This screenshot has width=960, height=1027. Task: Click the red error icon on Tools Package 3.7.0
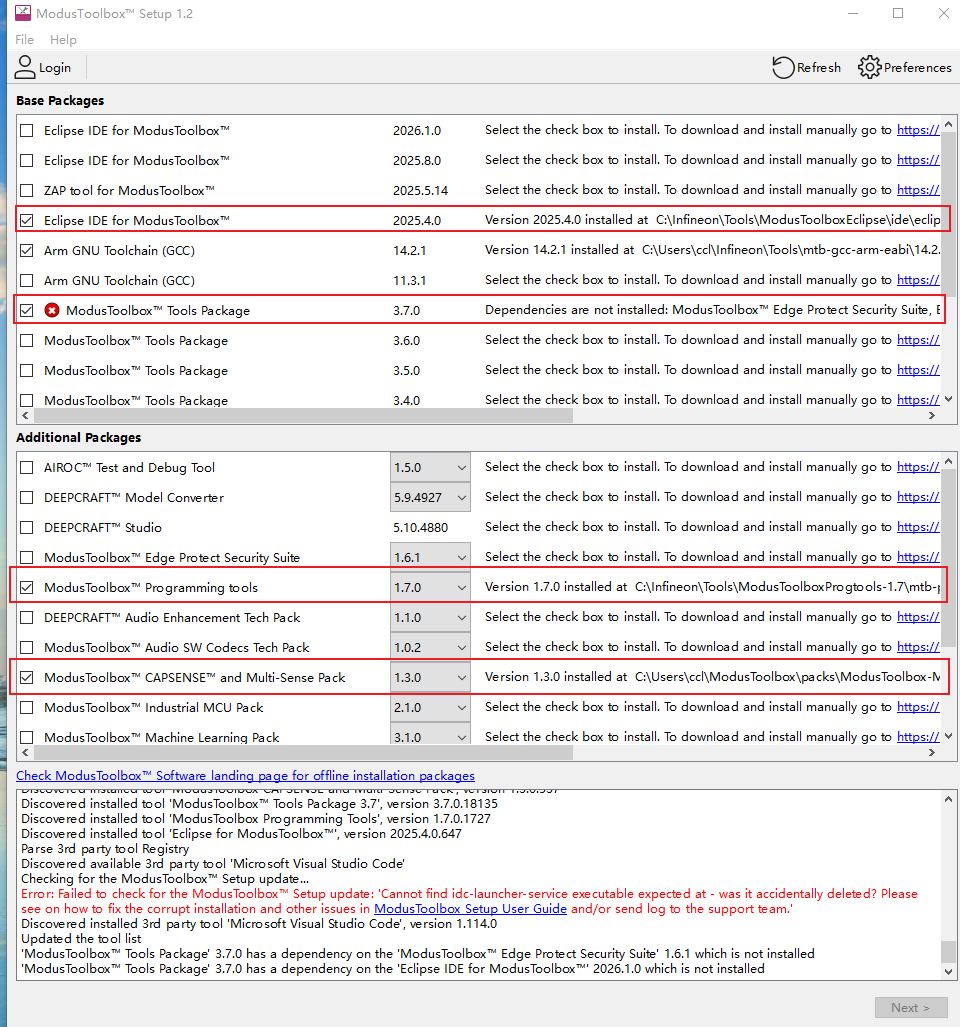click(x=52, y=310)
